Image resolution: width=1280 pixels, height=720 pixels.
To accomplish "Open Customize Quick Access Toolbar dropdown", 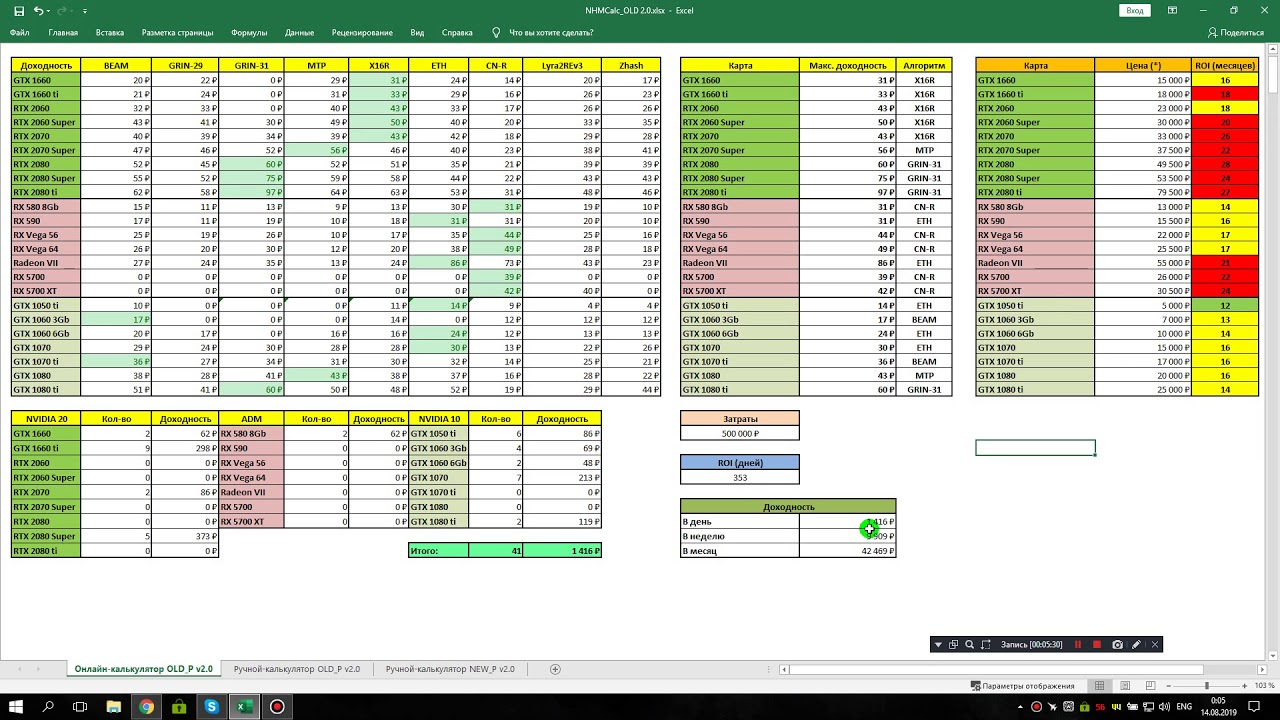I will (x=85, y=11).
